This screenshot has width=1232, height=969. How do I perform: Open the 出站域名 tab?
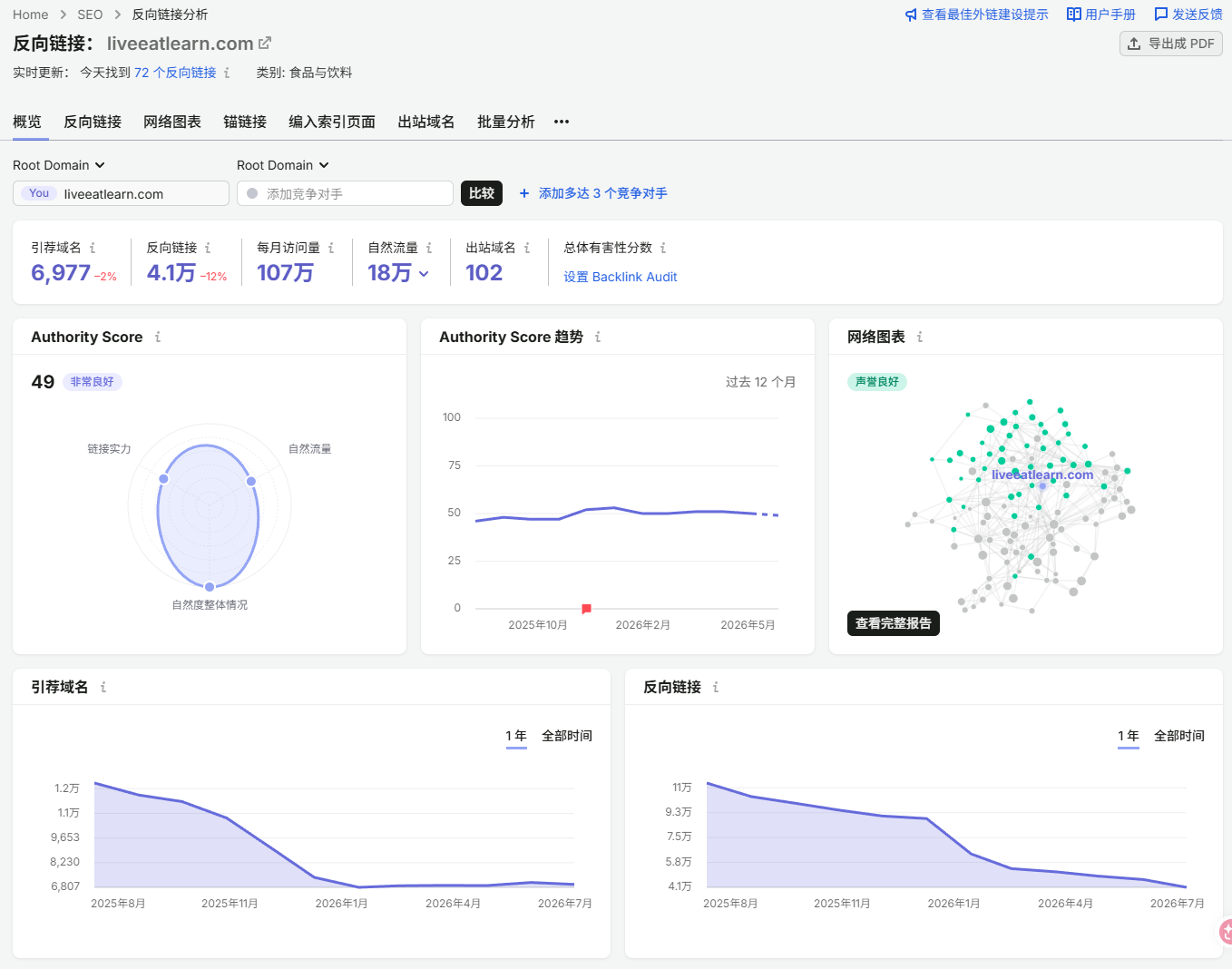(426, 122)
